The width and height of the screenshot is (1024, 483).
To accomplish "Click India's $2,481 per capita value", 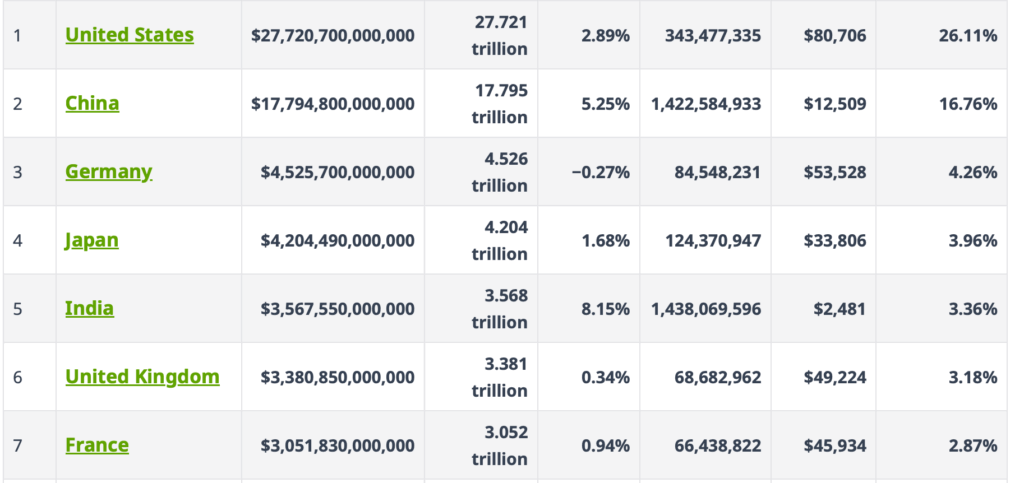I will tap(840, 309).
